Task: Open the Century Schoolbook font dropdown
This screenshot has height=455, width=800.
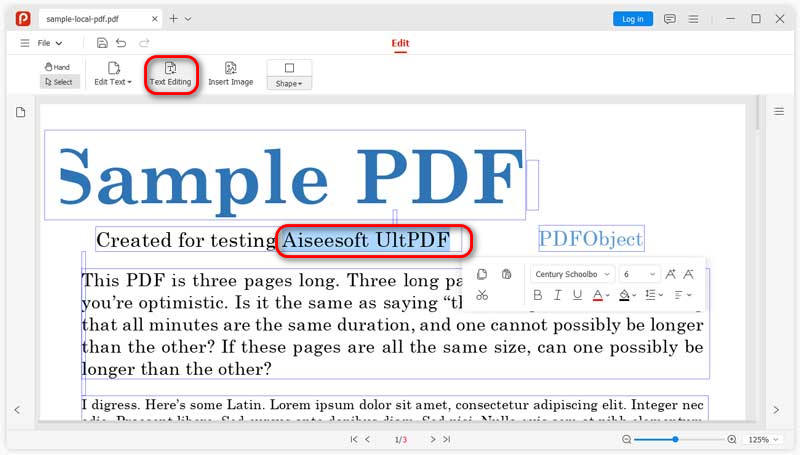Action: [572, 274]
